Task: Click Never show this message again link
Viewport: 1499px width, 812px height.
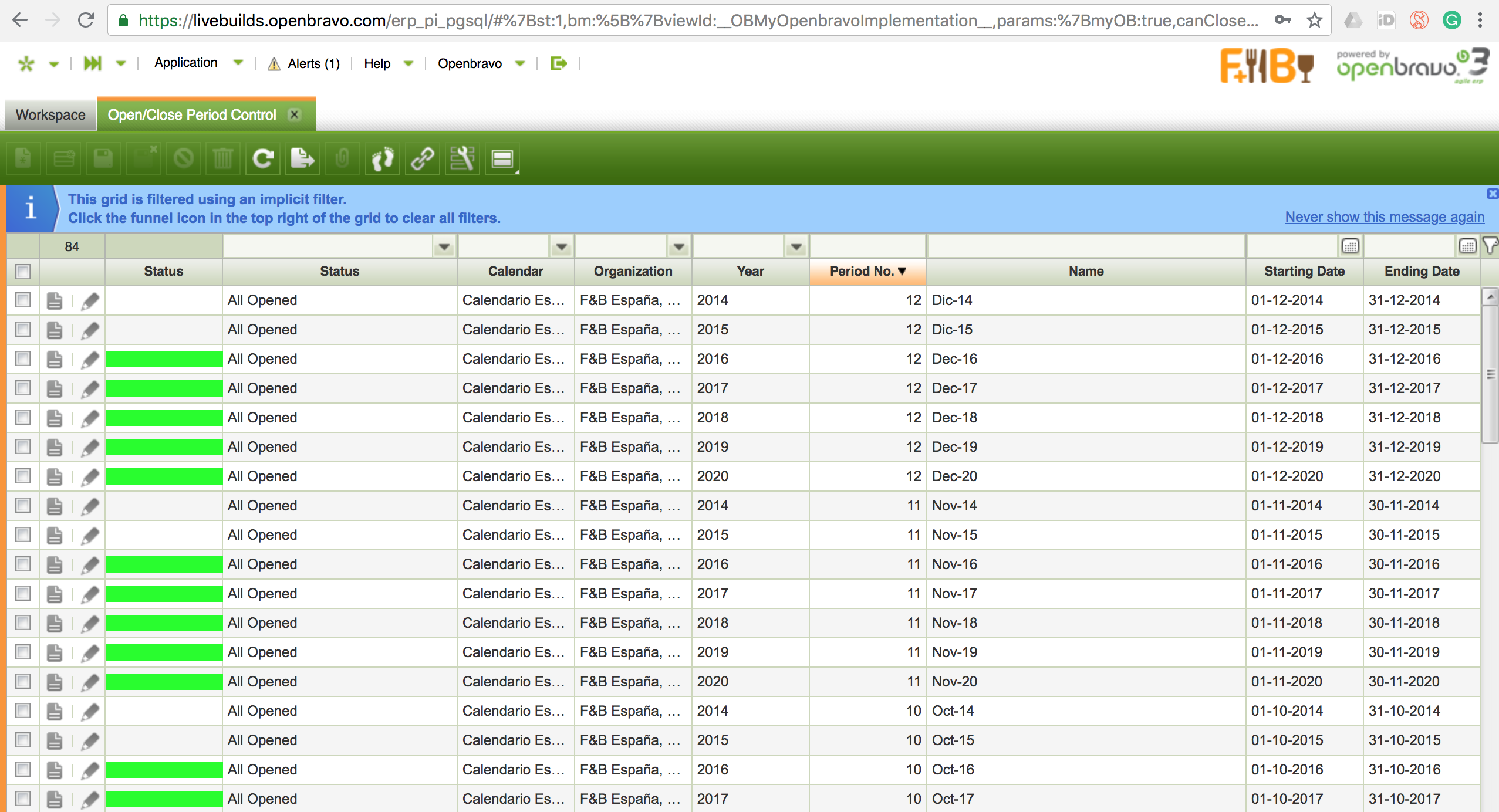Action: (1384, 217)
